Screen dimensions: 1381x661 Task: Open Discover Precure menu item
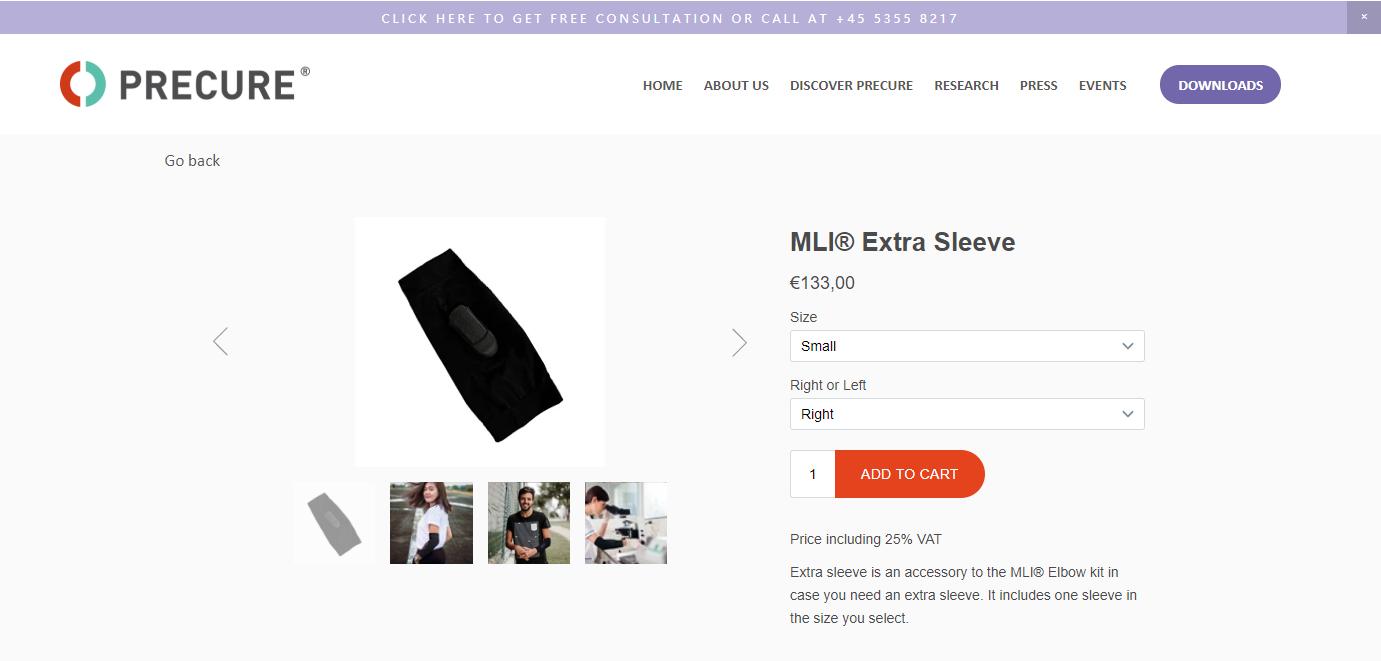tap(851, 85)
